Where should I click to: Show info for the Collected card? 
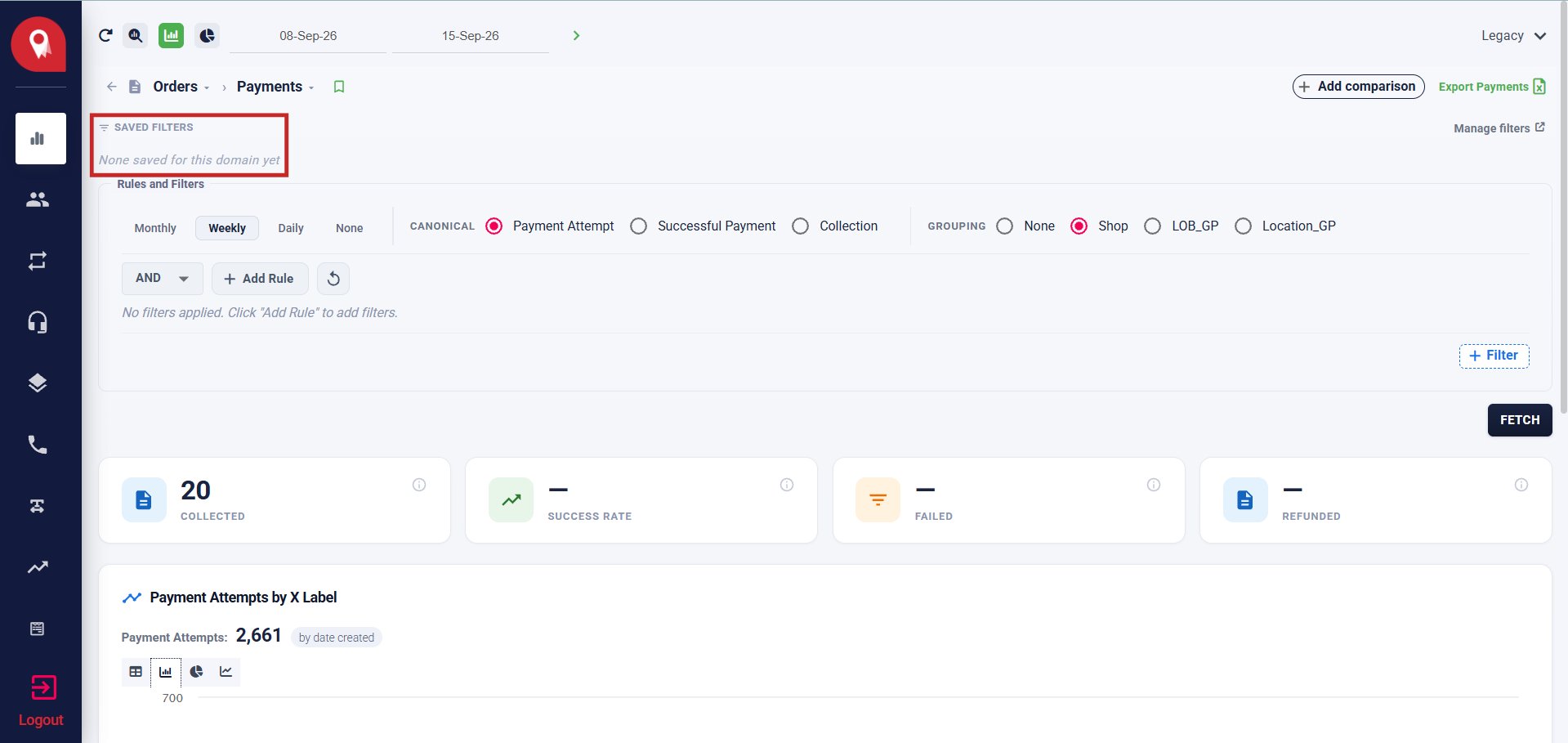coord(419,485)
